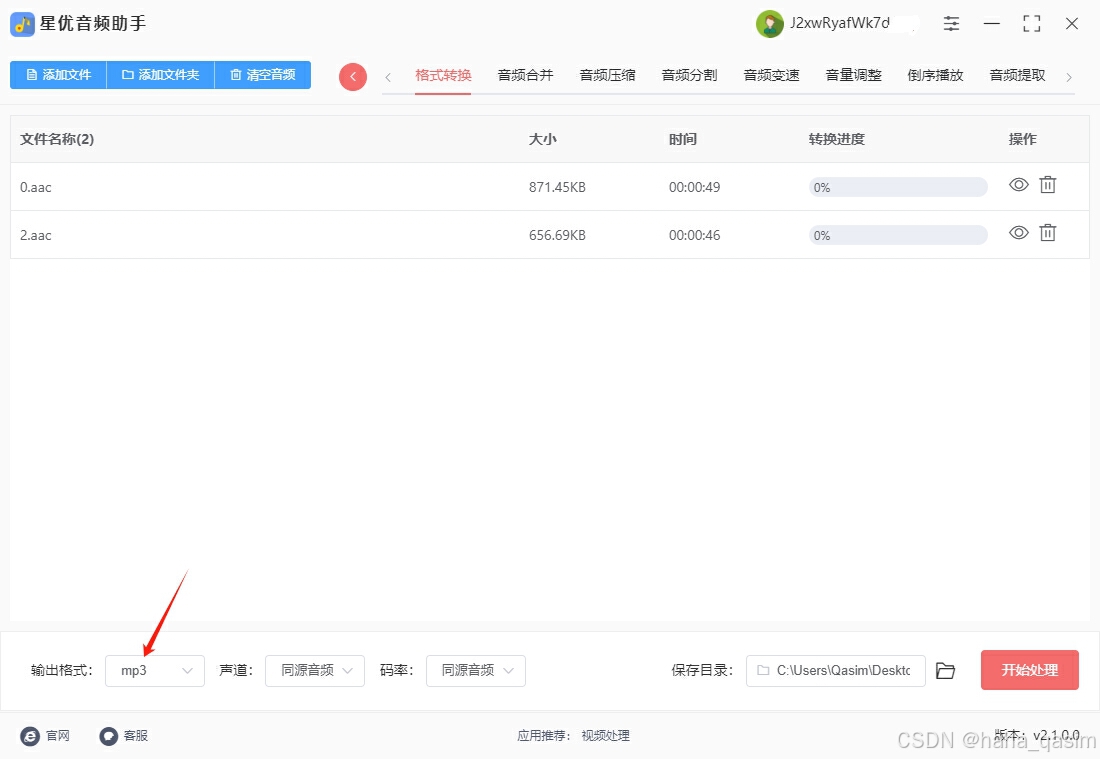Click the 客服 link text
The width and height of the screenshot is (1100, 760).
136,736
